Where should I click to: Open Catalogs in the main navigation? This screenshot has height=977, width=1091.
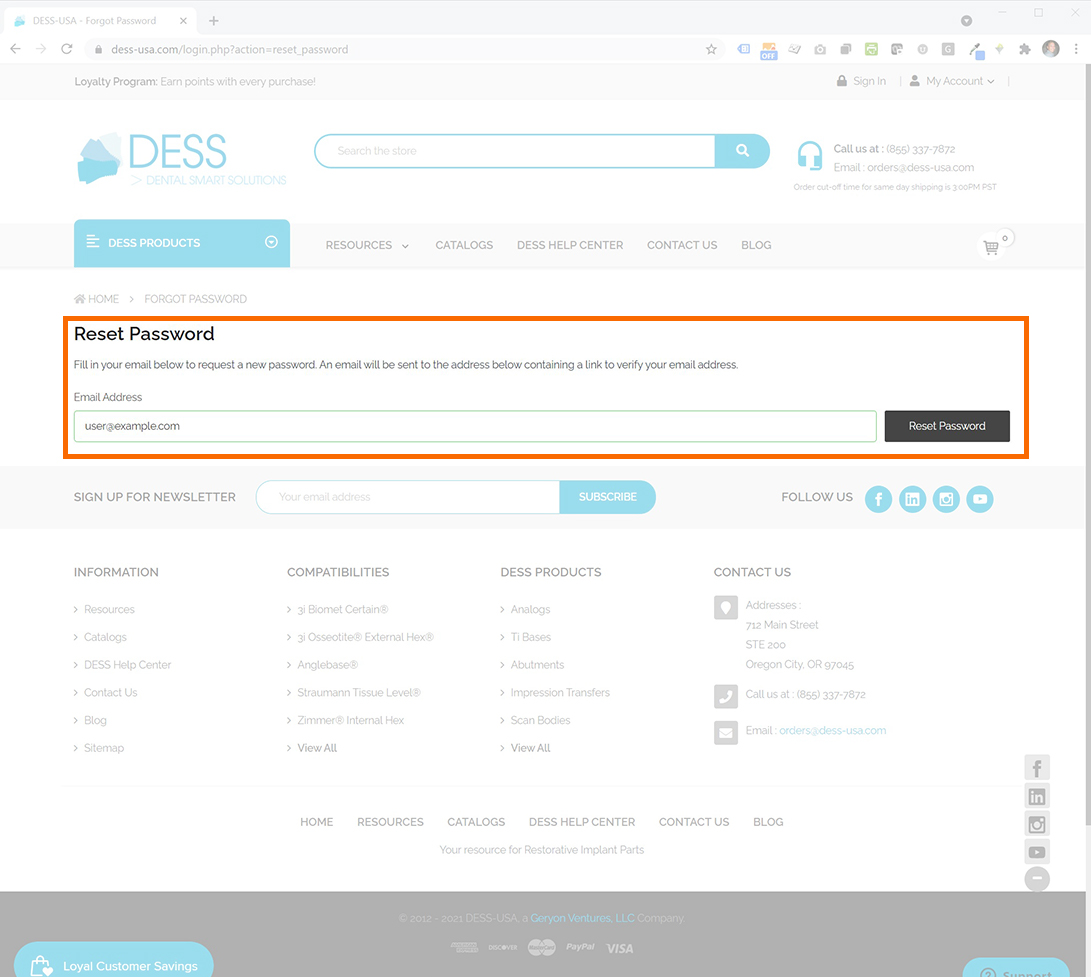click(x=464, y=245)
